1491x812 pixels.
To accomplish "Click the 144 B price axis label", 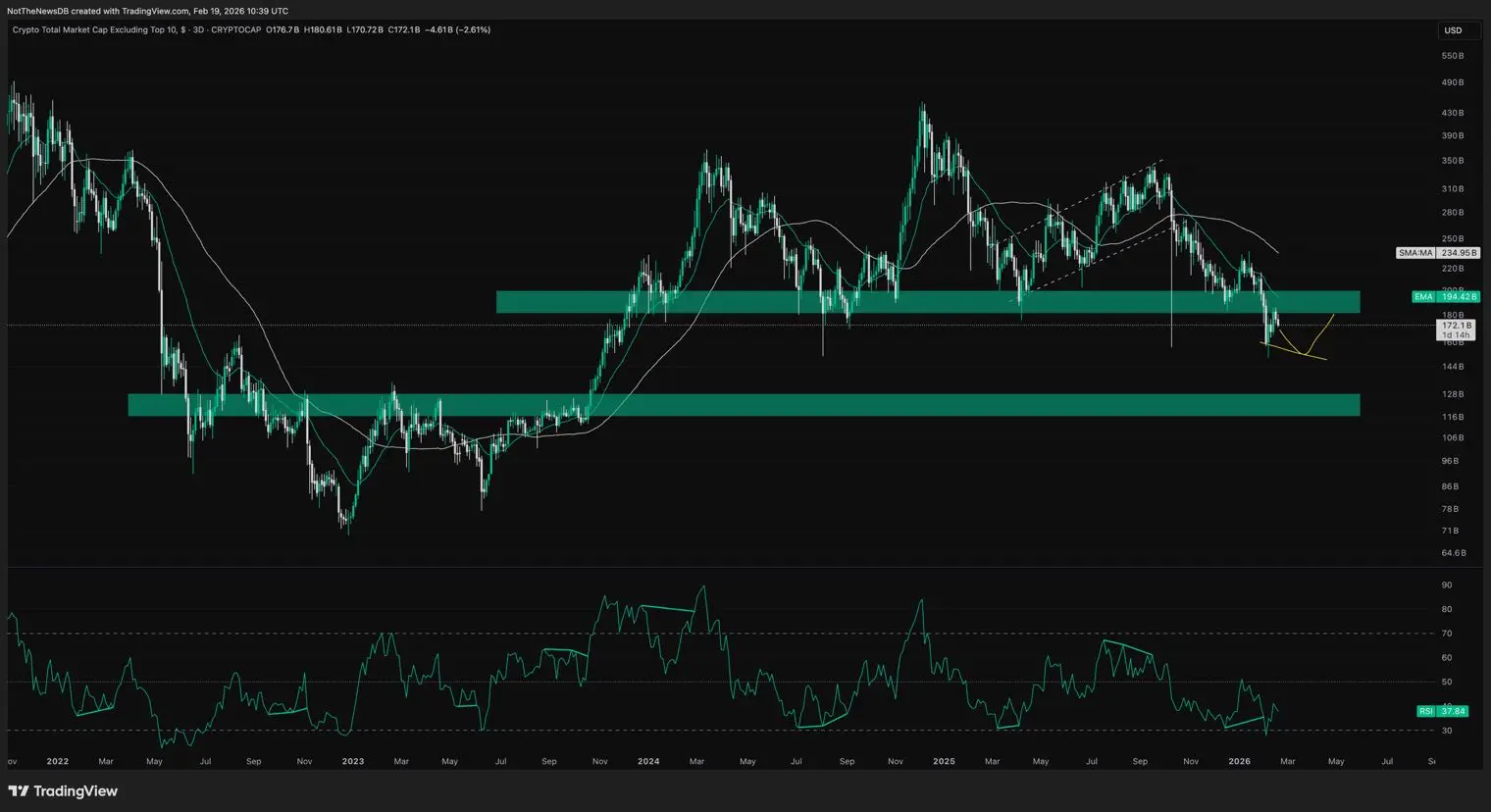I will click(1453, 367).
